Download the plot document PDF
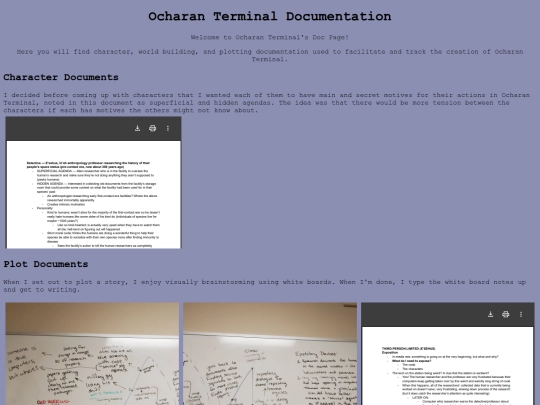 tap(490, 314)
